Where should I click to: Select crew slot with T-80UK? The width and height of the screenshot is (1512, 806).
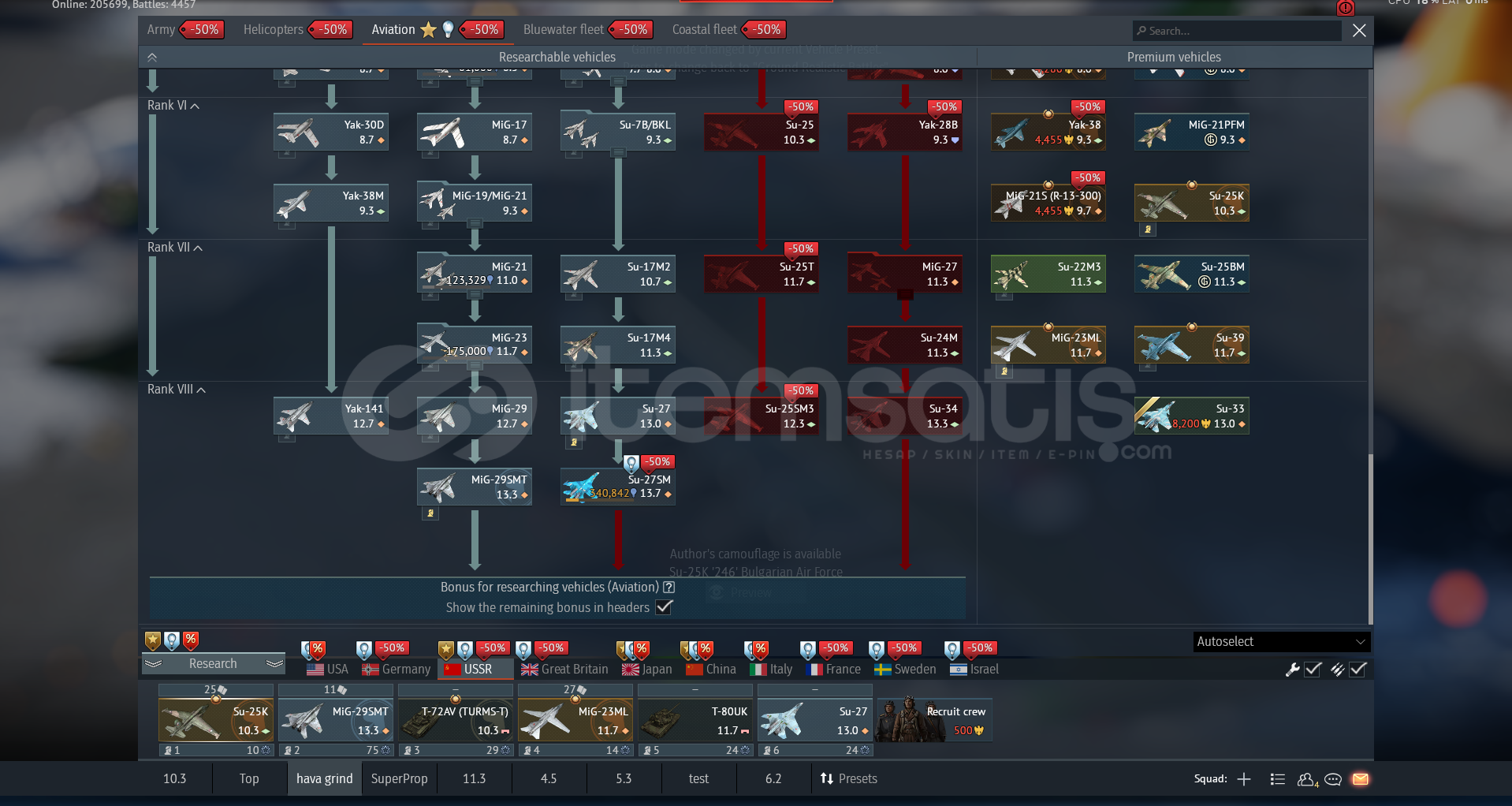click(x=695, y=720)
